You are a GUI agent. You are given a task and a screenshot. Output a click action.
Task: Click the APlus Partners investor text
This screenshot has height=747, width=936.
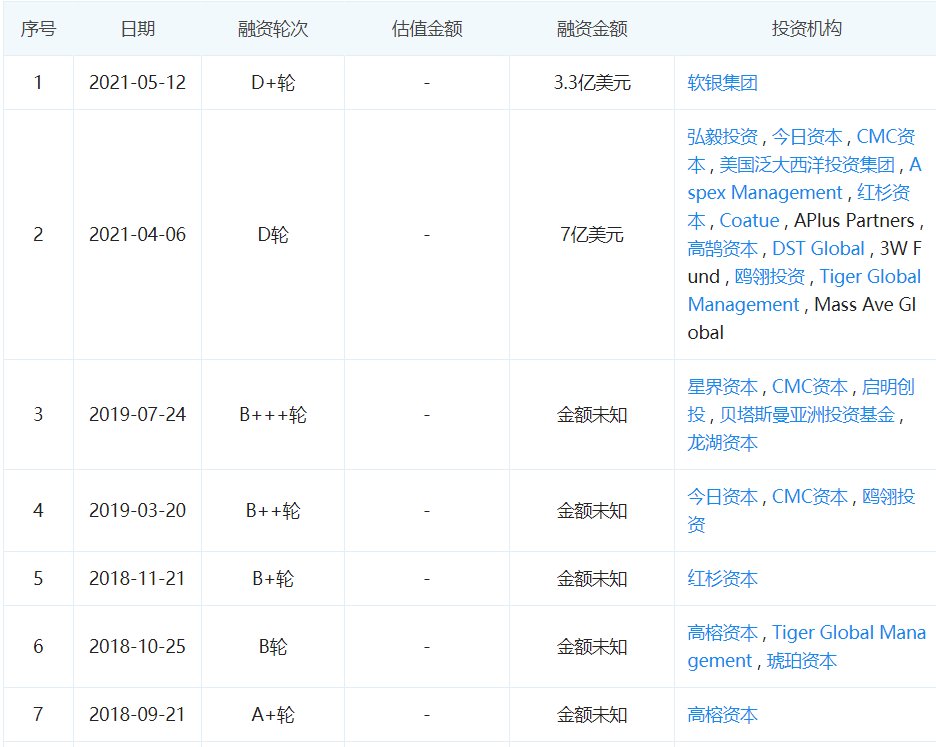point(854,221)
